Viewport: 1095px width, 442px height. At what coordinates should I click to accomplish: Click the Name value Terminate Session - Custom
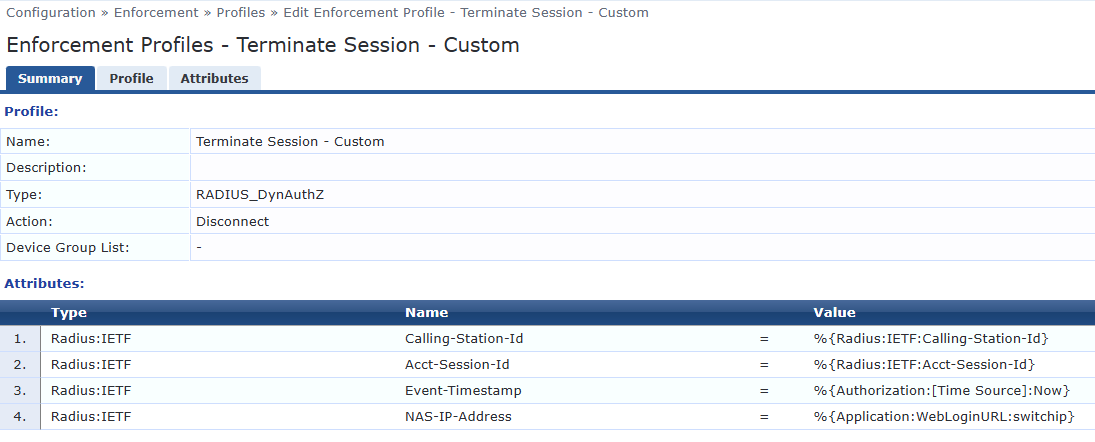(x=290, y=141)
